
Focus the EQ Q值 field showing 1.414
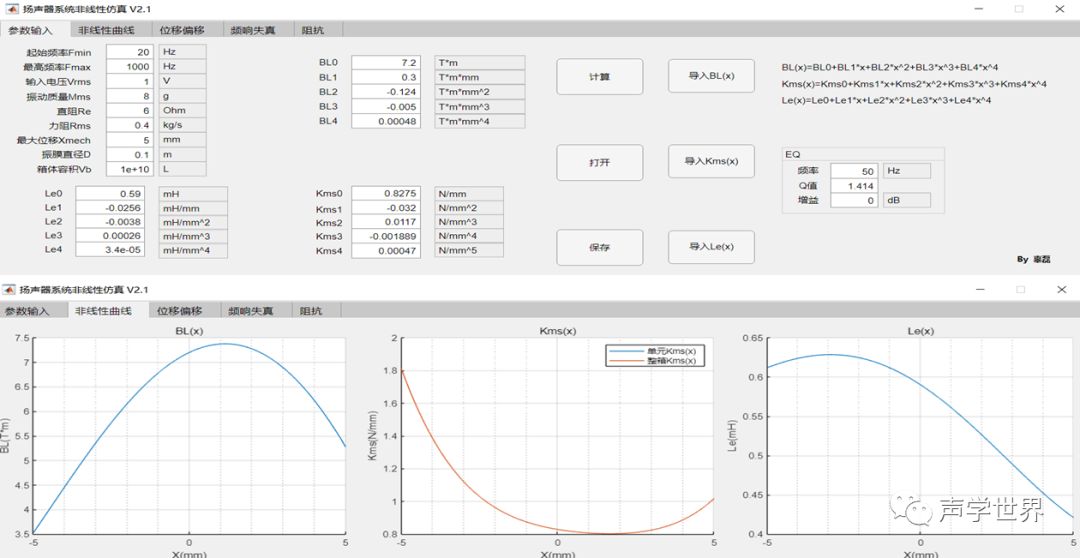click(854, 186)
